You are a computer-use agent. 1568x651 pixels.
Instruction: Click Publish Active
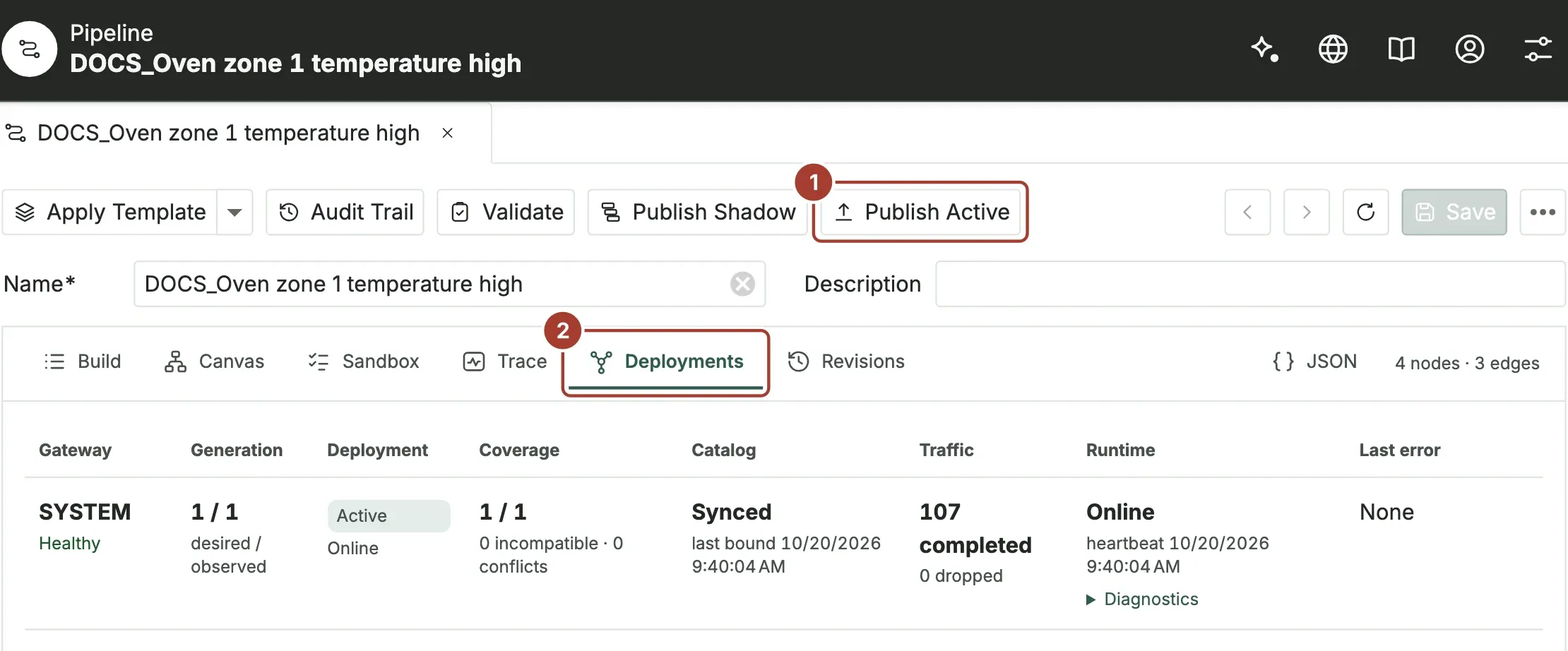pyautogui.click(x=921, y=212)
